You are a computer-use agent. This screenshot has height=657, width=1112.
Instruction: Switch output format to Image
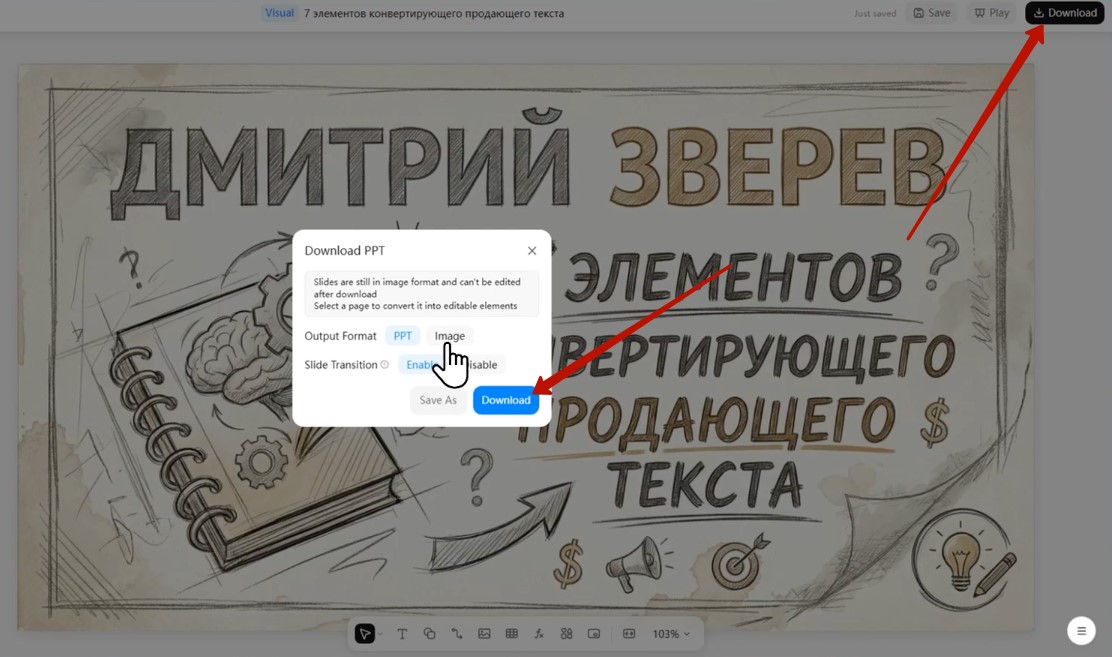[x=449, y=336]
